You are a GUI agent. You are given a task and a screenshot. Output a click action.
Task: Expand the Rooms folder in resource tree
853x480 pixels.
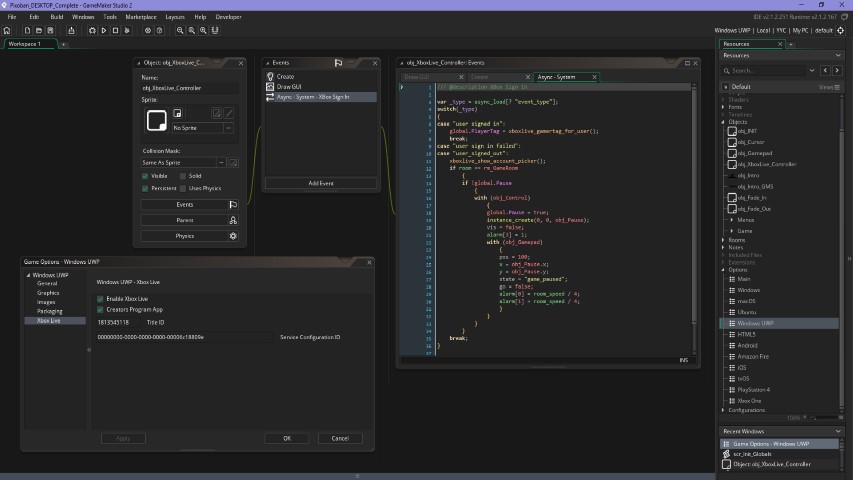(724, 240)
